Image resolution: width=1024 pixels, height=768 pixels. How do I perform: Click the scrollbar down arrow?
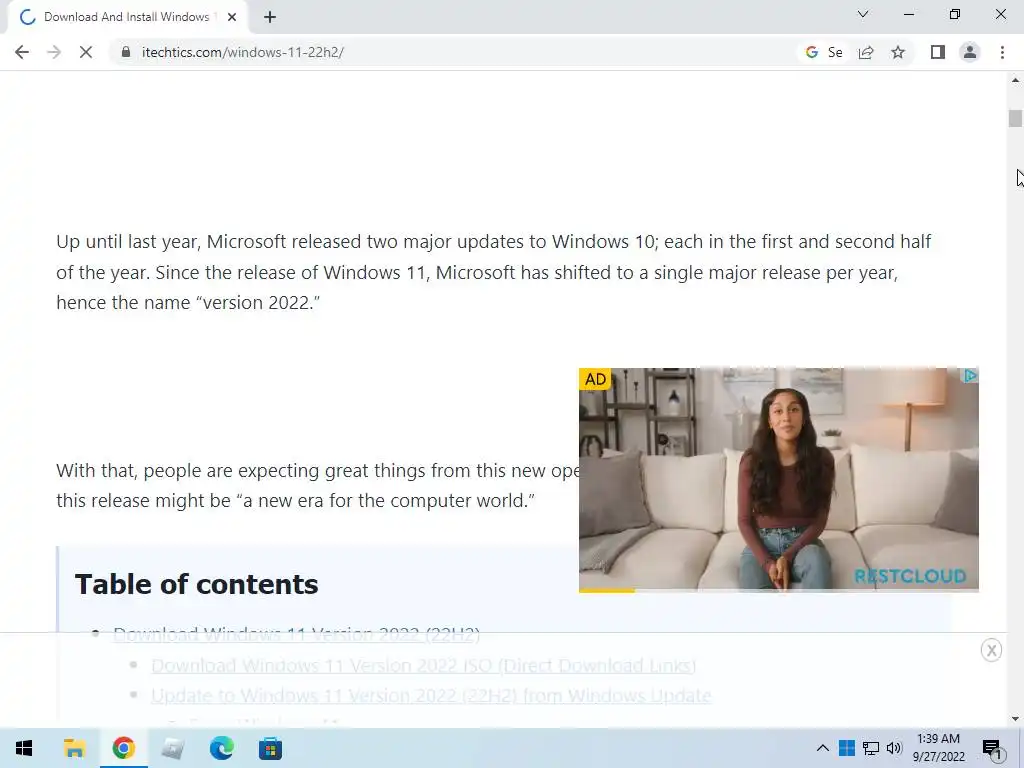point(1015,719)
